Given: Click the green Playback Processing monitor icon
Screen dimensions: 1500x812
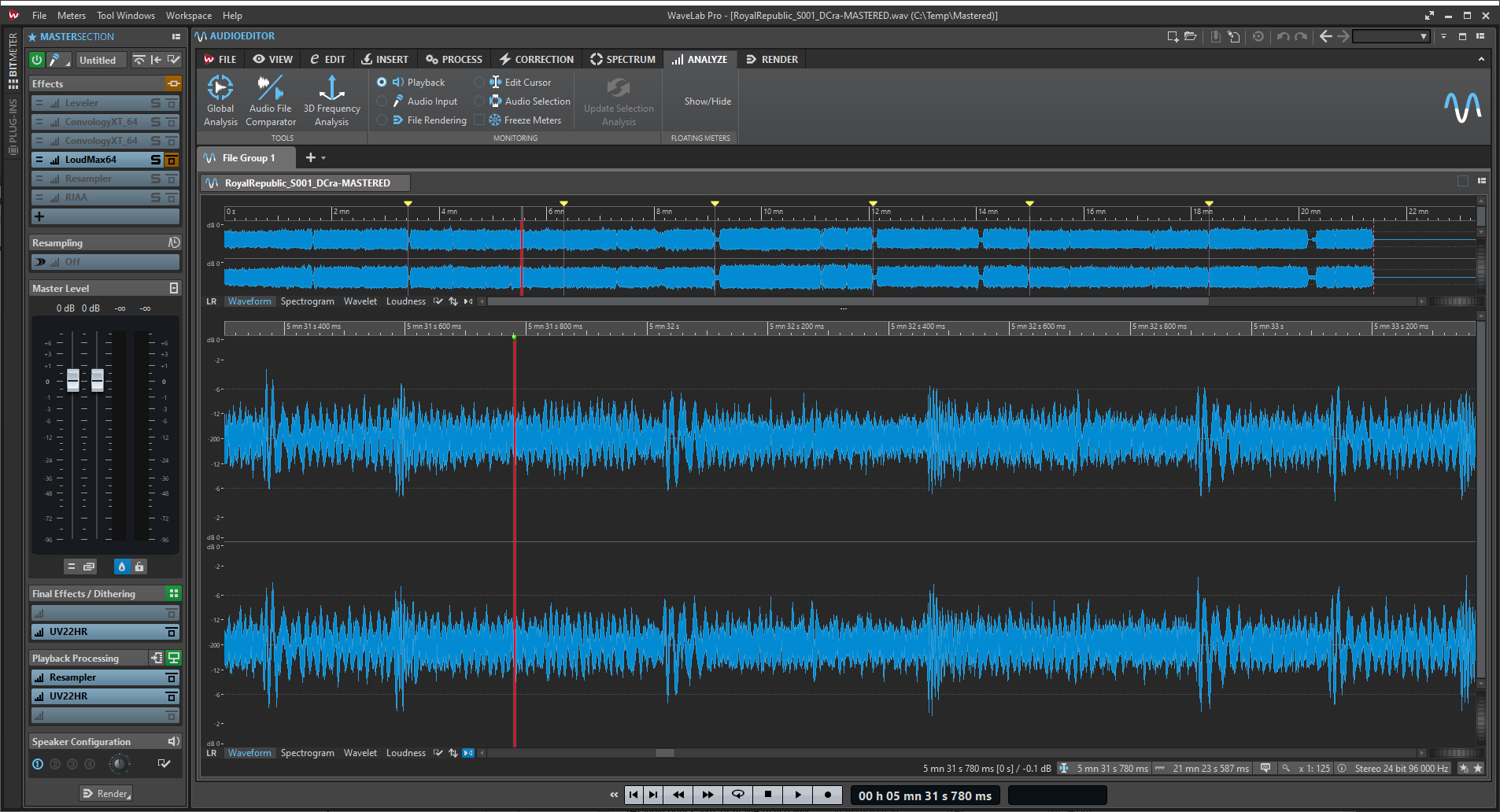Looking at the screenshot, I should click(174, 658).
